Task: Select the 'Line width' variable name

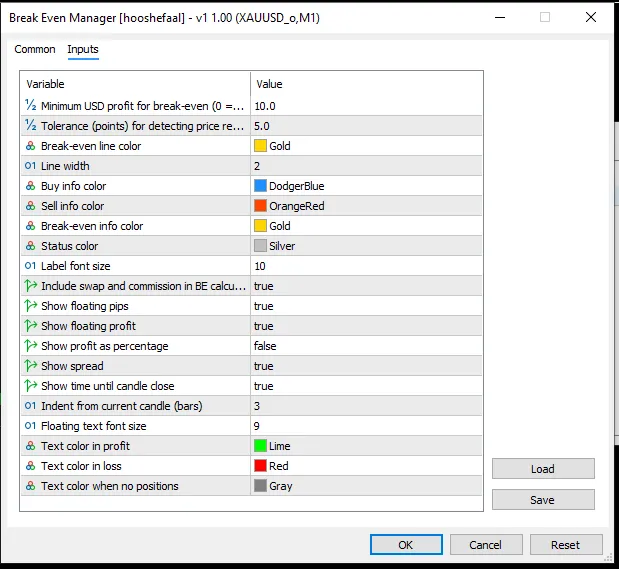Action: tap(65, 166)
